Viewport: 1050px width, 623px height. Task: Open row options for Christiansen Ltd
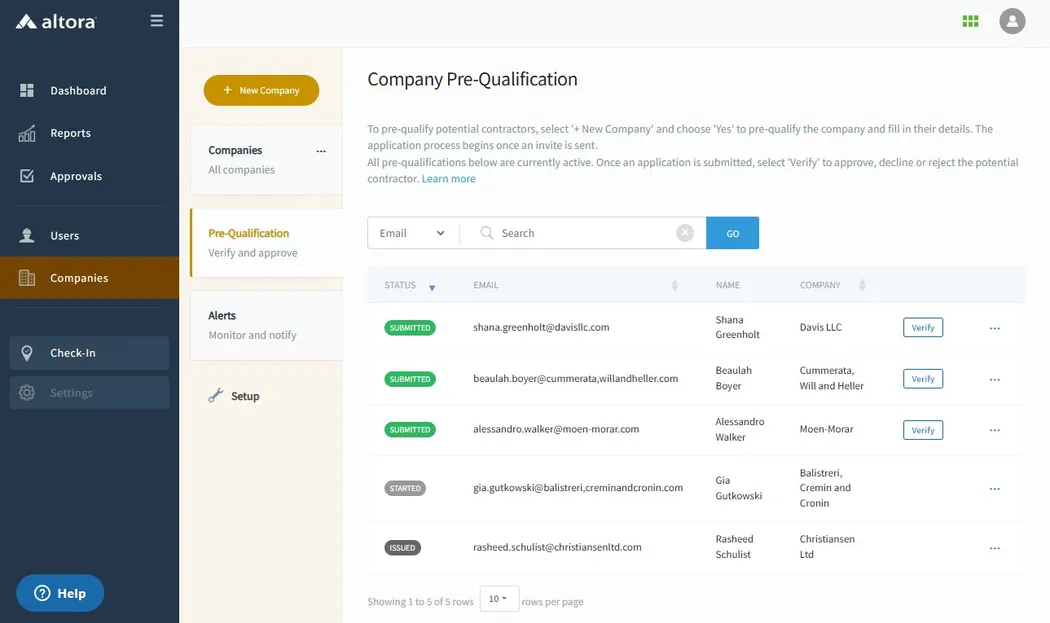994,548
